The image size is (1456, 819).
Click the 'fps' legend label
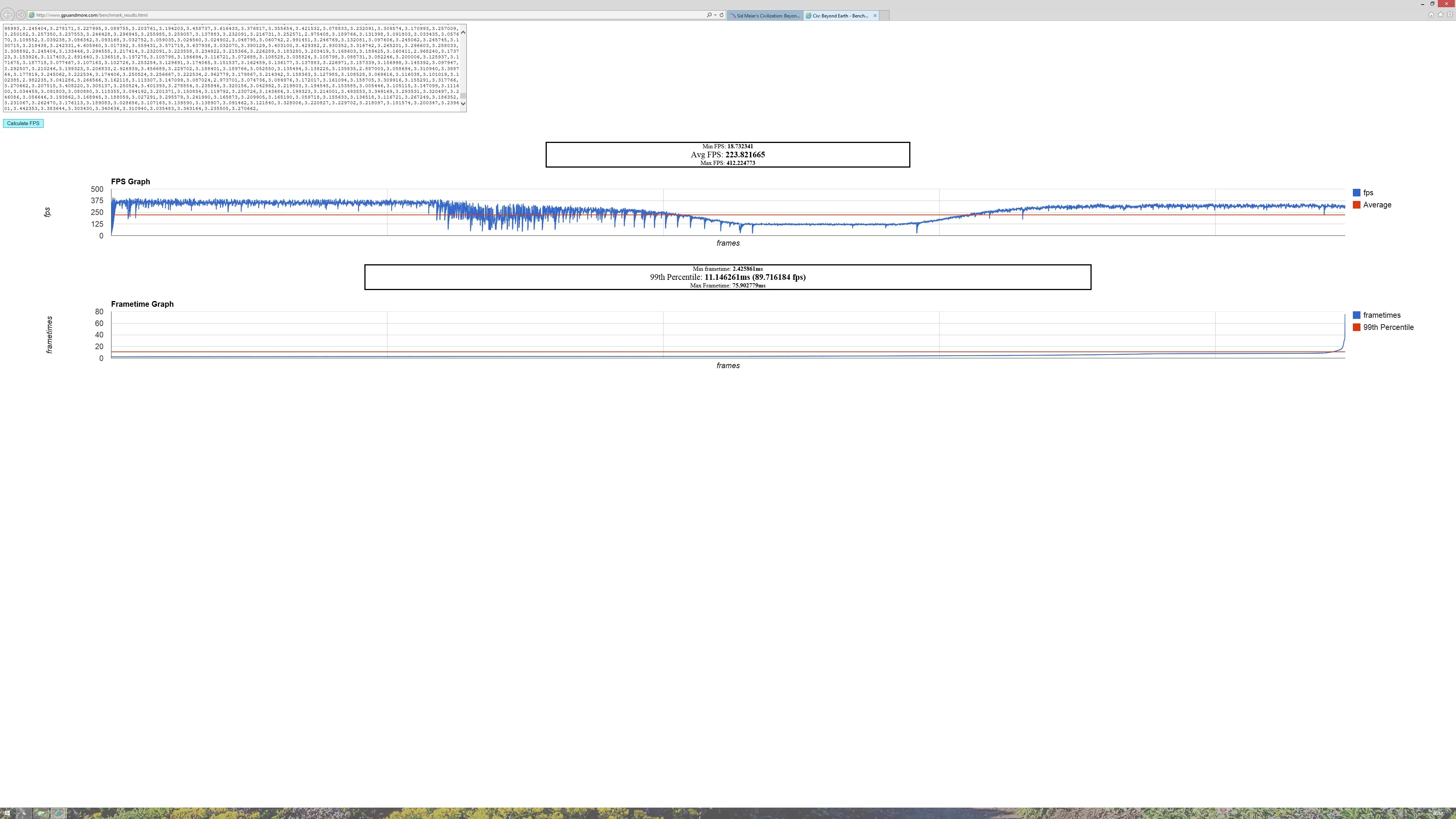tap(1368, 193)
